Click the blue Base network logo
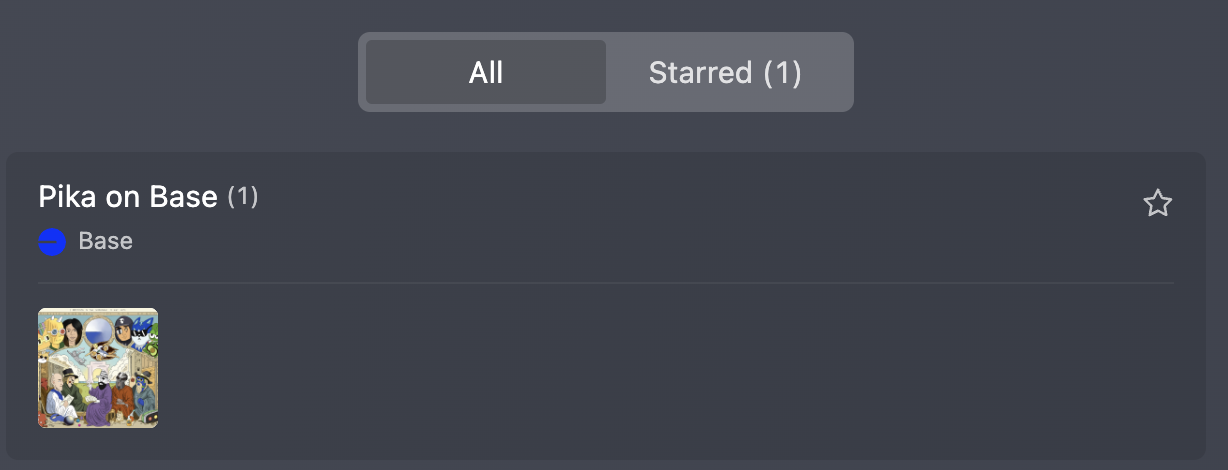Image resolution: width=1228 pixels, height=470 pixels. click(x=52, y=242)
